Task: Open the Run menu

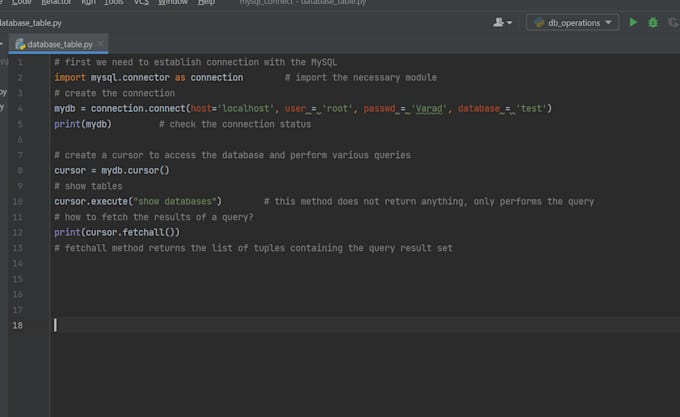Action: point(88,3)
